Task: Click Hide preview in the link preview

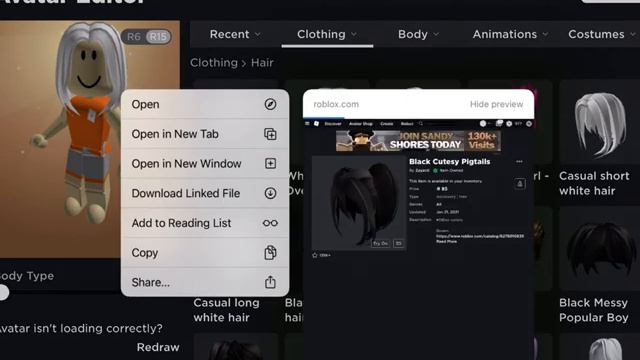Action: point(496,104)
